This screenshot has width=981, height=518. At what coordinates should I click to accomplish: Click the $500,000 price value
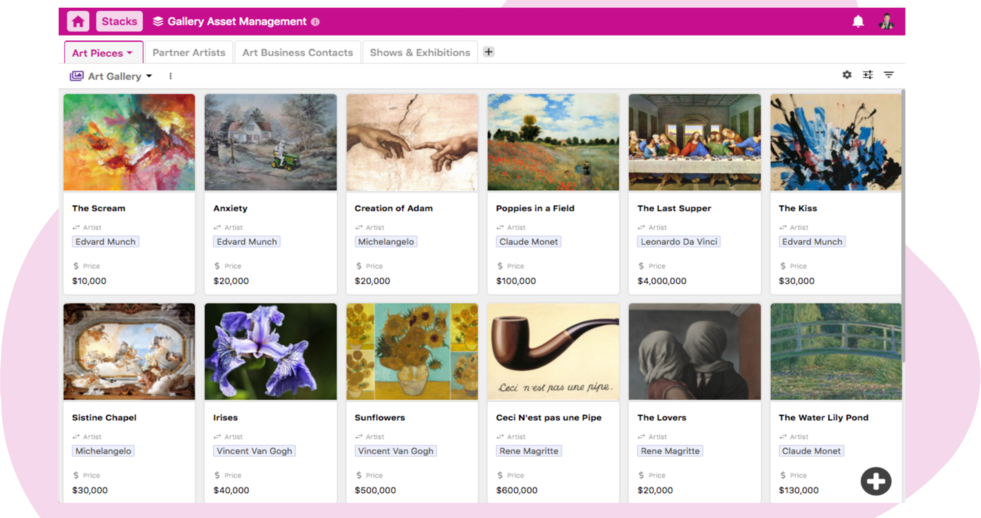tap(375, 490)
